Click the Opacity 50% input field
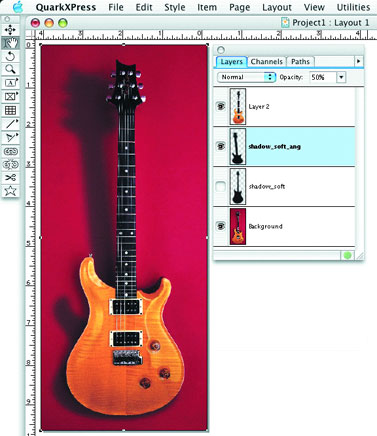The height and width of the screenshot is (436, 377). coord(322,77)
